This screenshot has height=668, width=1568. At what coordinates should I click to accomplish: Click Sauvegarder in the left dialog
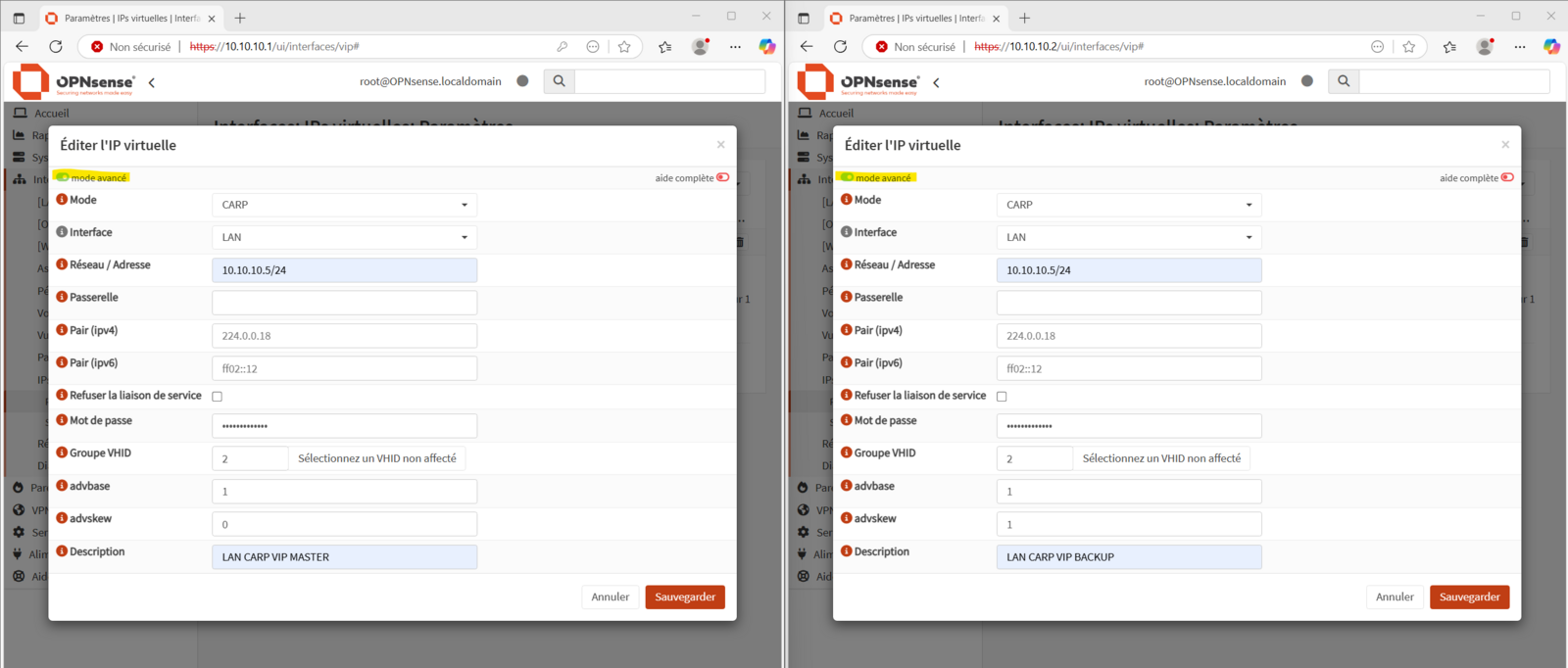684,596
